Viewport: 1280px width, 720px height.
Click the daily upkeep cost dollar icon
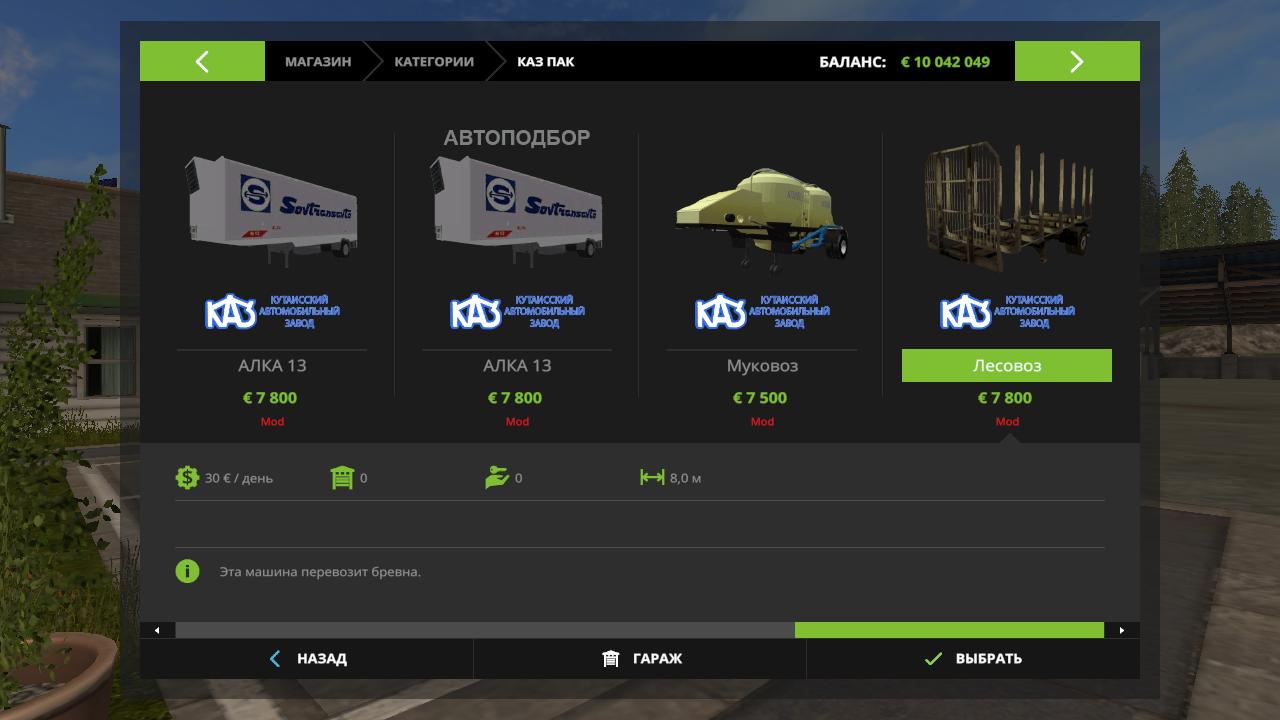(x=187, y=478)
